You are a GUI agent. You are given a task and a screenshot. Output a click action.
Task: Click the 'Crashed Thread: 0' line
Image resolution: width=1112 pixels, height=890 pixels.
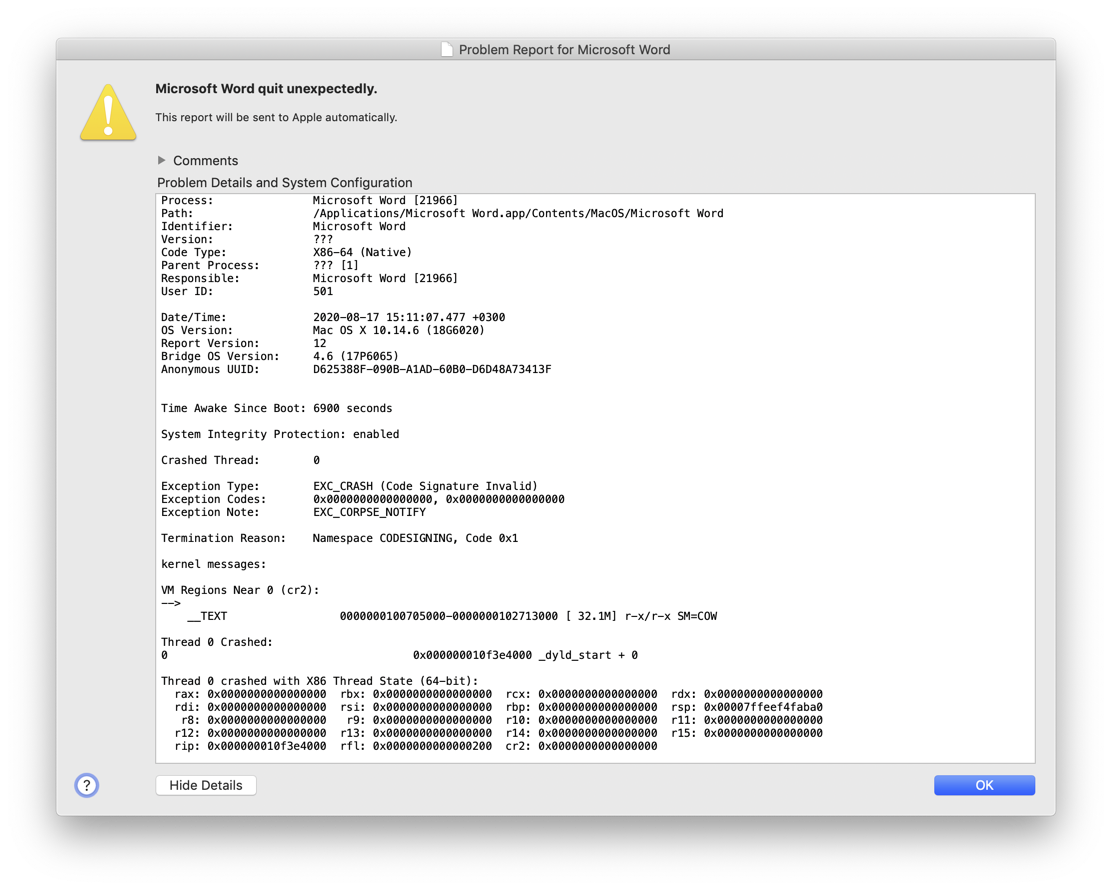tap(240, 460)
